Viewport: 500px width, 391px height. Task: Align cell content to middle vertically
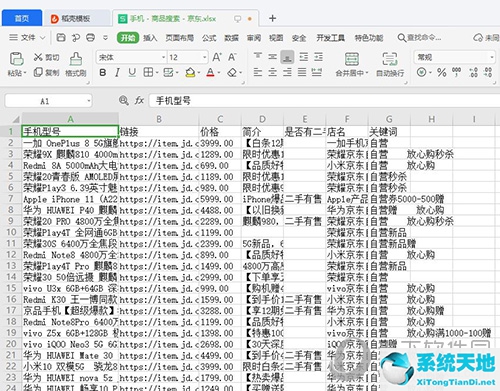(272, 57)
